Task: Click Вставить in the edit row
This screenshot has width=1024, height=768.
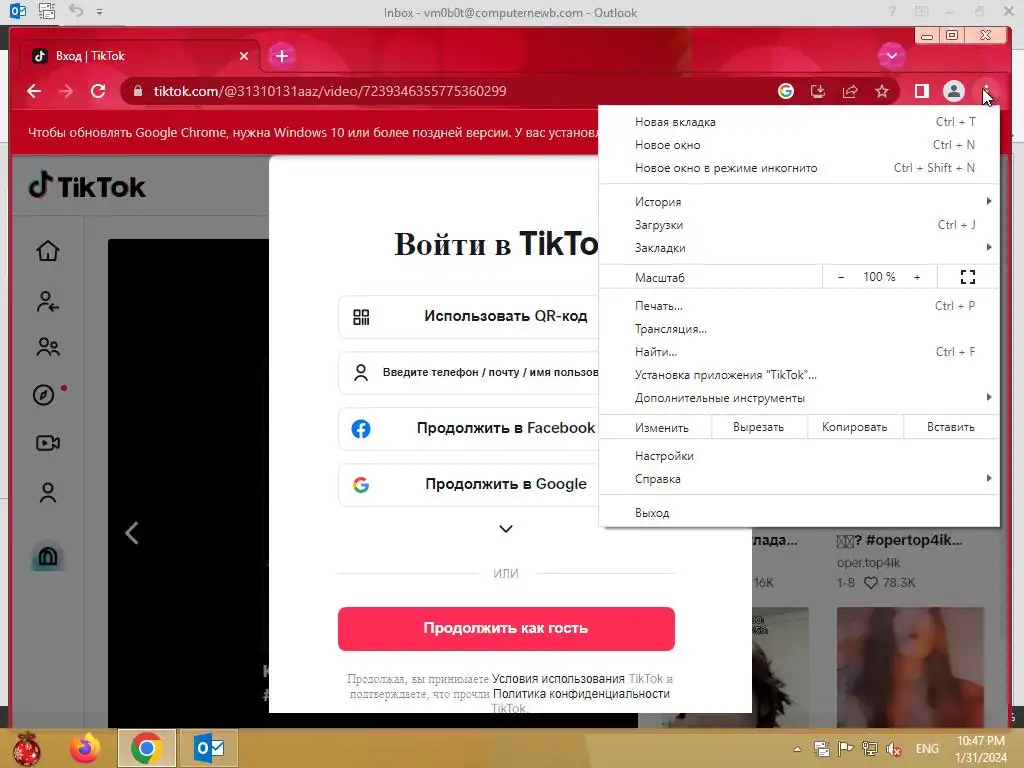Action: pyautogui.click(x=951, y=427)
